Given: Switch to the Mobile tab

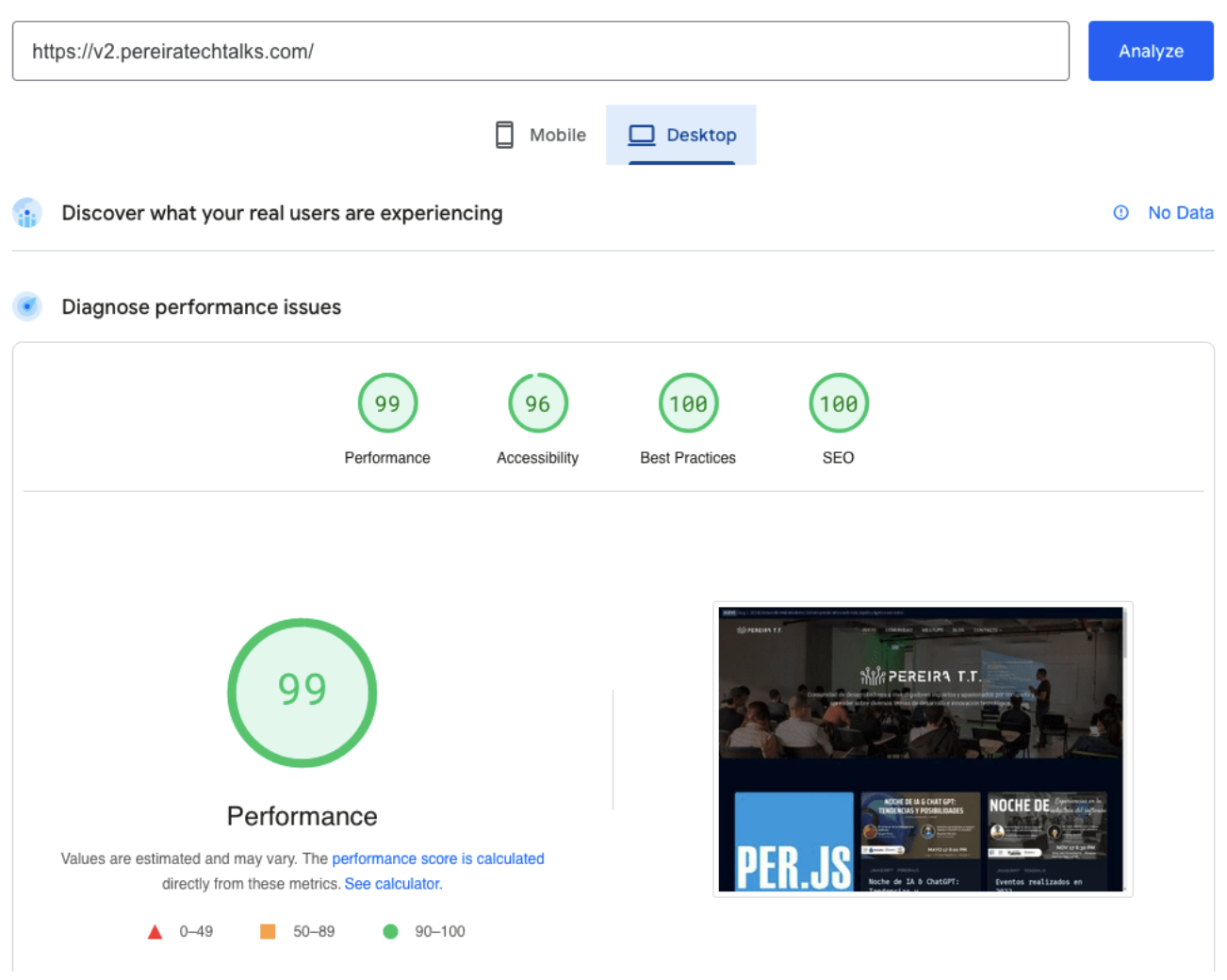Looking at the screenshot, I should pos(539,135).
